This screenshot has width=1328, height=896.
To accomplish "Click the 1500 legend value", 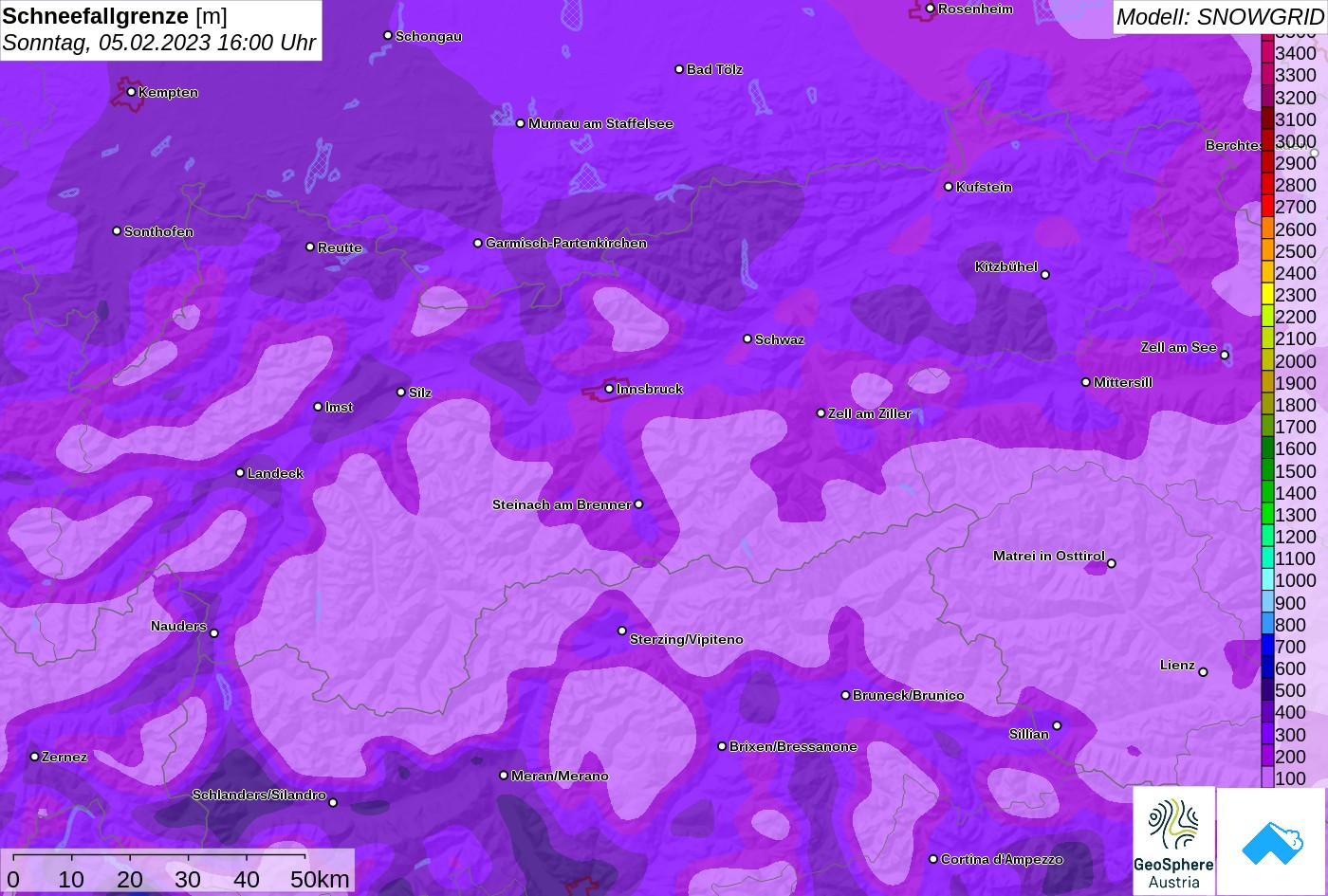I will 1296,470.
